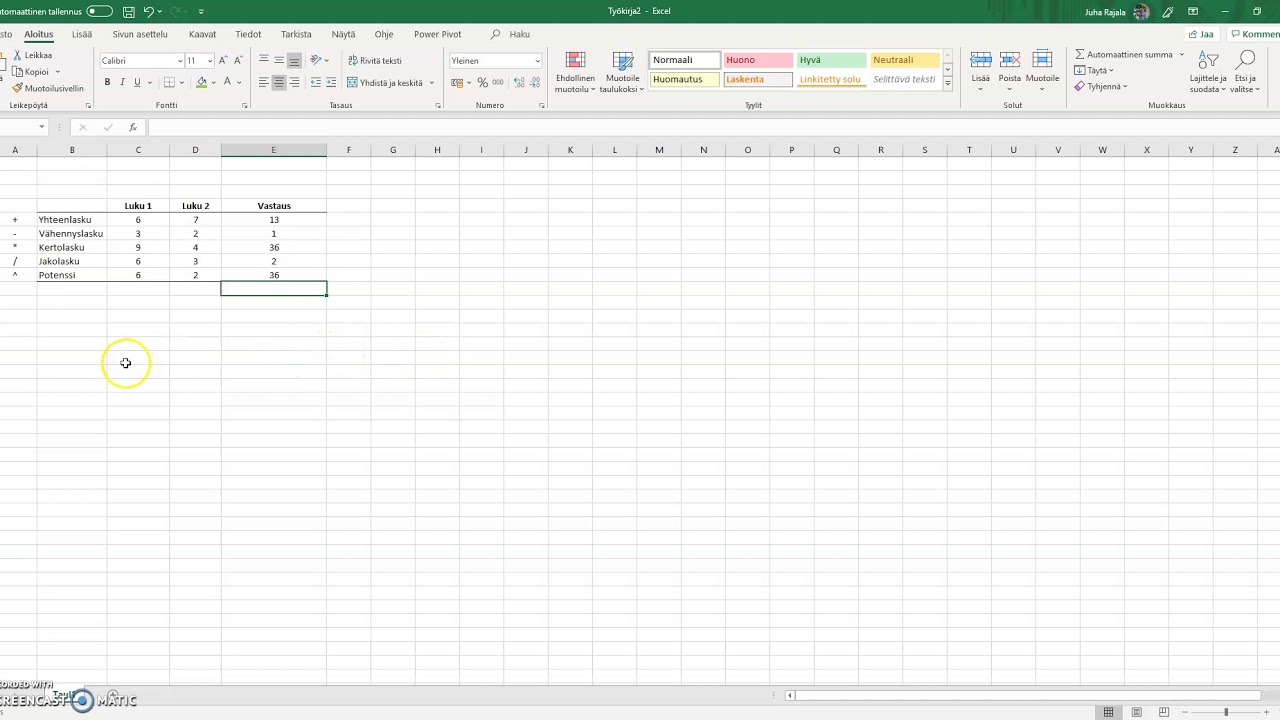Image resolution: width=1280 pixels, height=720 pixels.
Task: Open the Calibri font name dropdown
Action: pyautogui.click(x=180, y=61)
